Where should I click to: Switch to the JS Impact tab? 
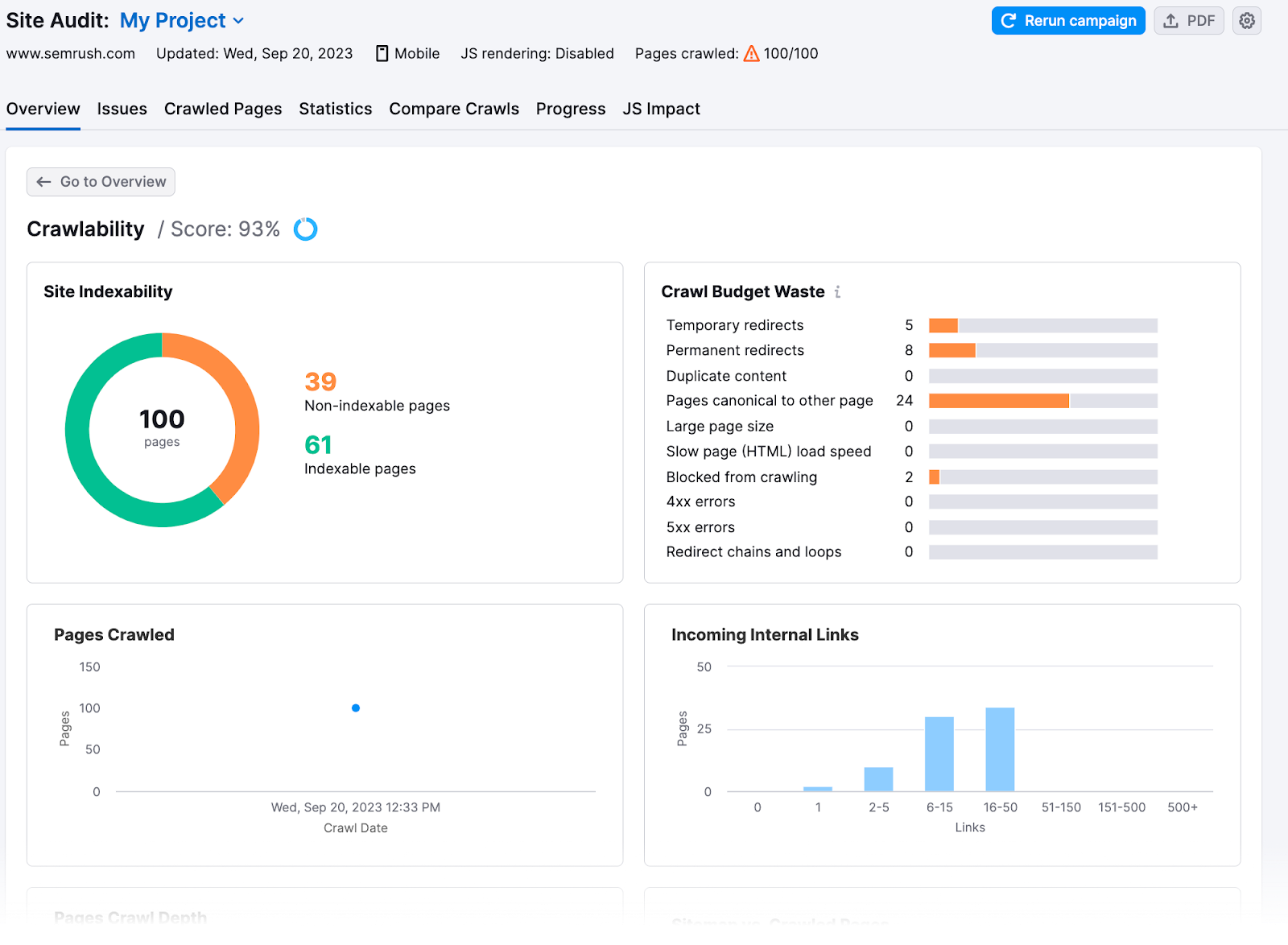(661, 109)
